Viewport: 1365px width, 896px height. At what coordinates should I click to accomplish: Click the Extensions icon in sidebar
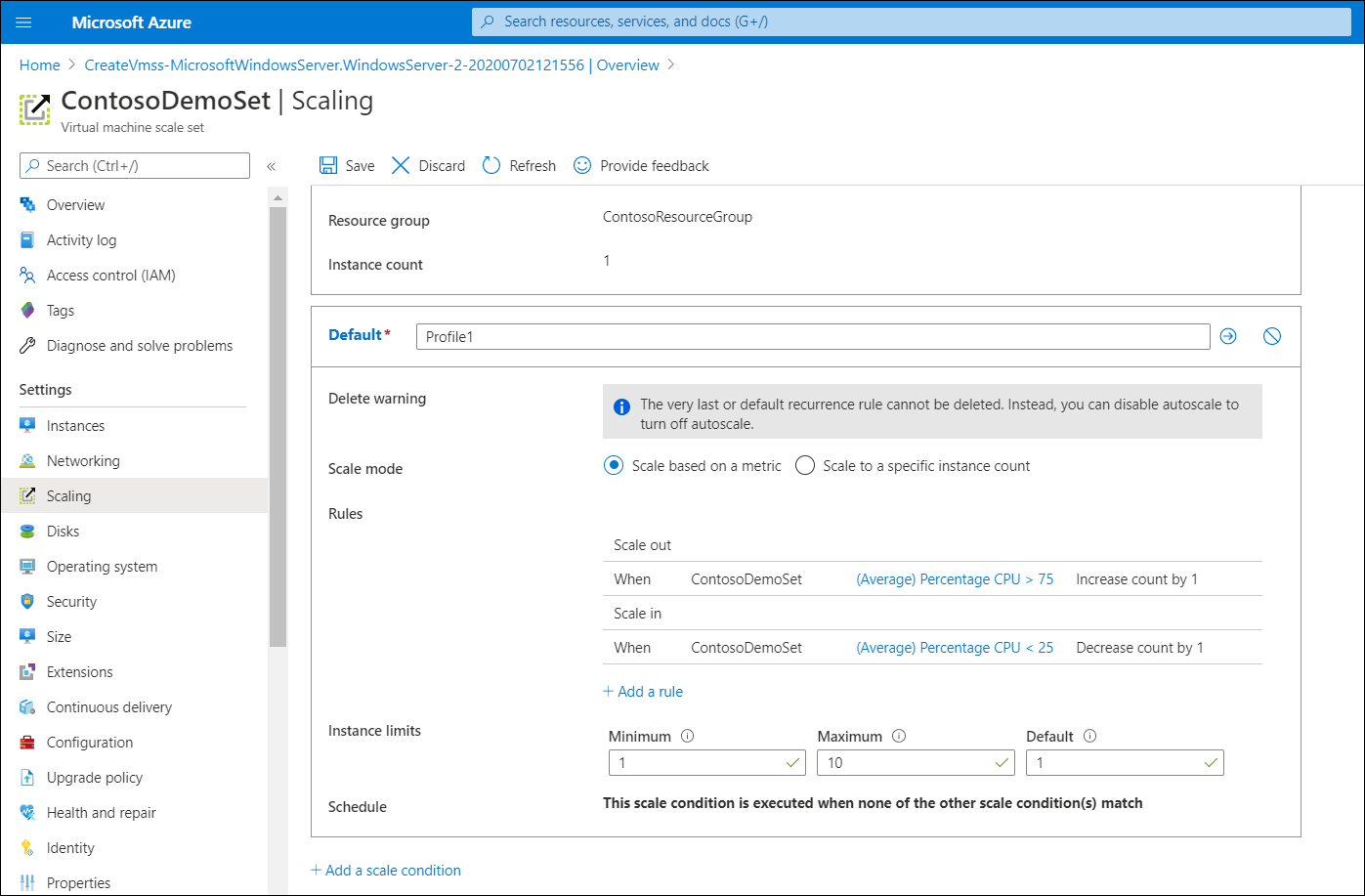[x=27, y=671]
